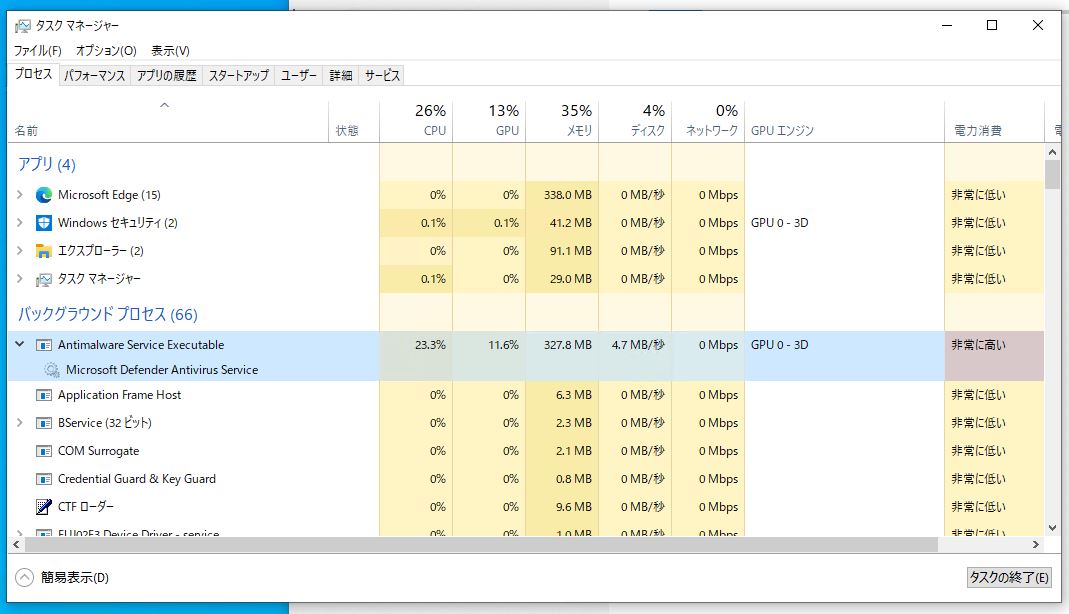Image resolution: width=1069 pixels, height=614 pixels.
Task: Click the BService process icon
Action: (x=42, y=423)
